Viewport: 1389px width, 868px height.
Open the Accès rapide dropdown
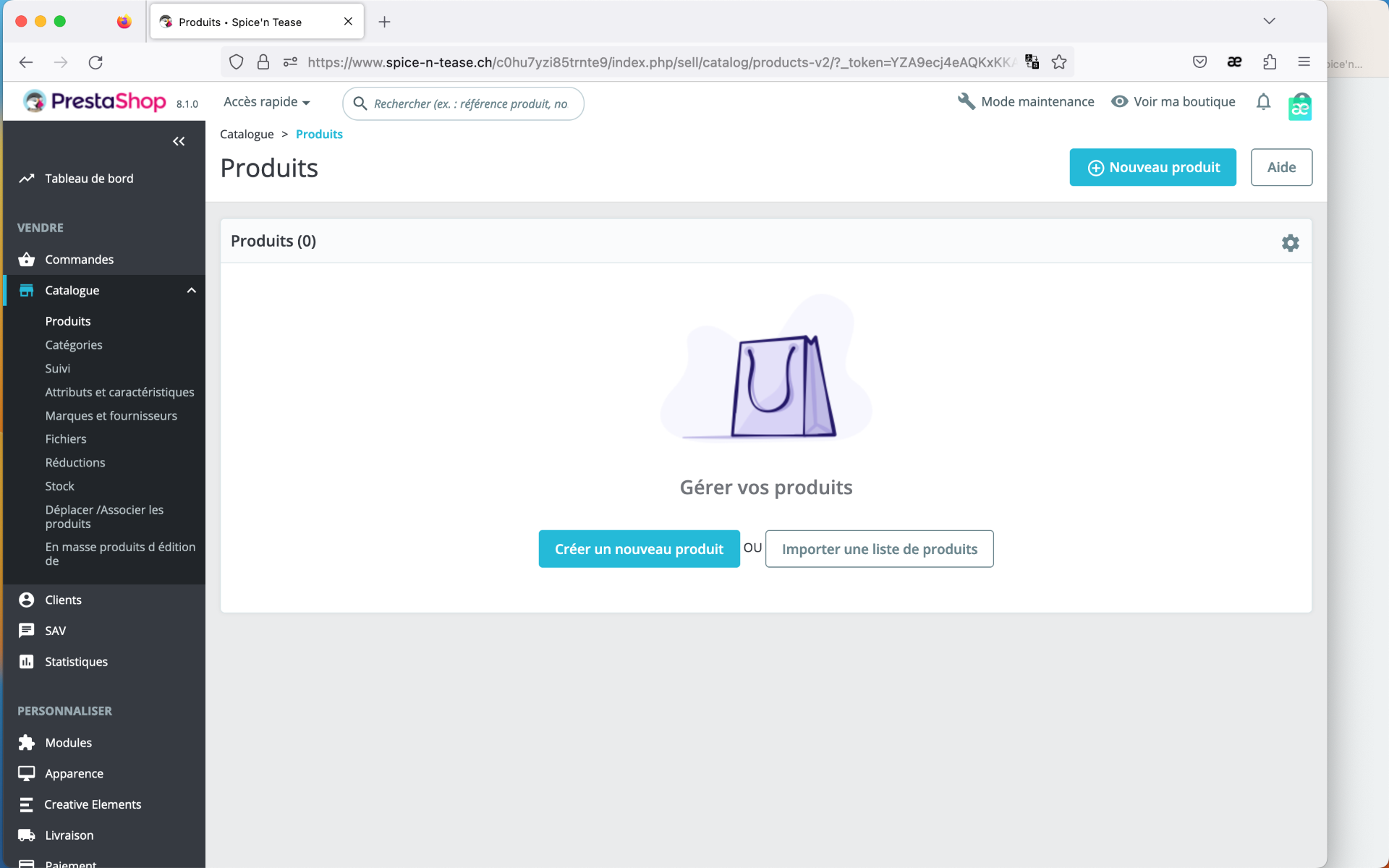click(x=266, y=102)
